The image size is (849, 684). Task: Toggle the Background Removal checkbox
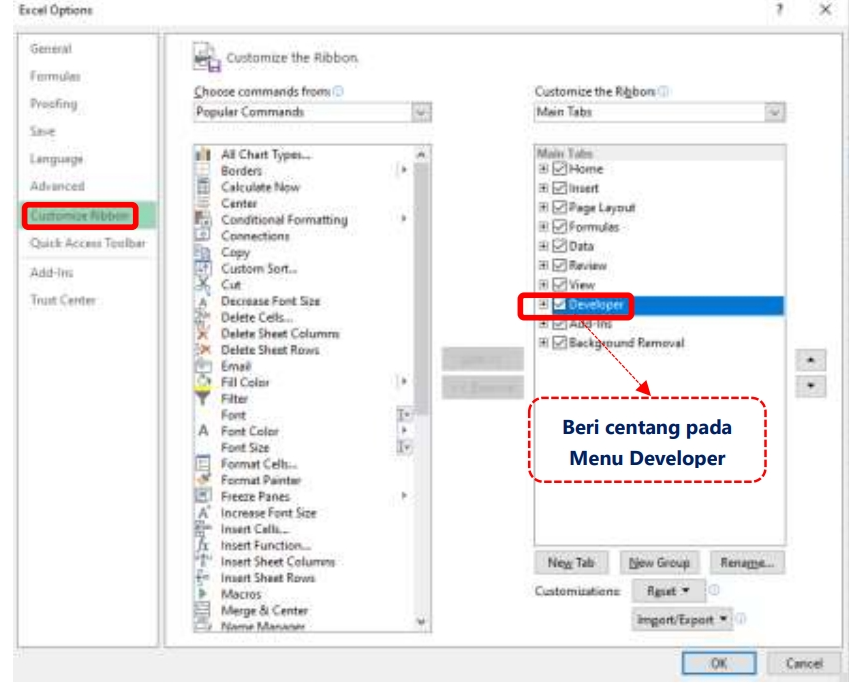pos(559,343)
